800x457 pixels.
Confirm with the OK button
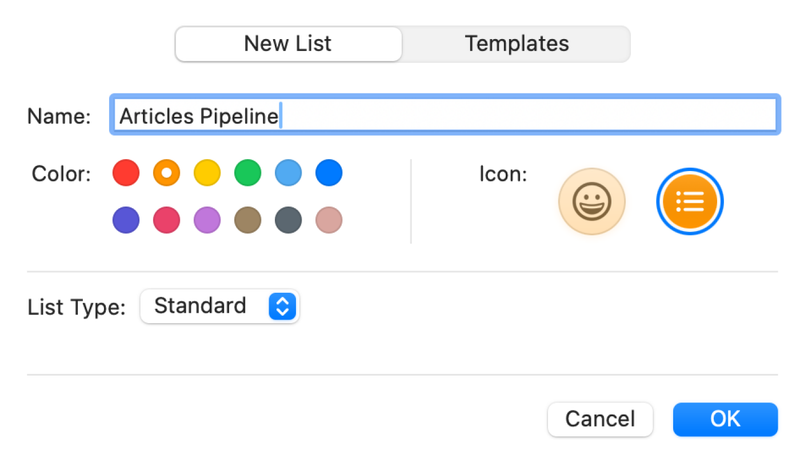(725, 419)
